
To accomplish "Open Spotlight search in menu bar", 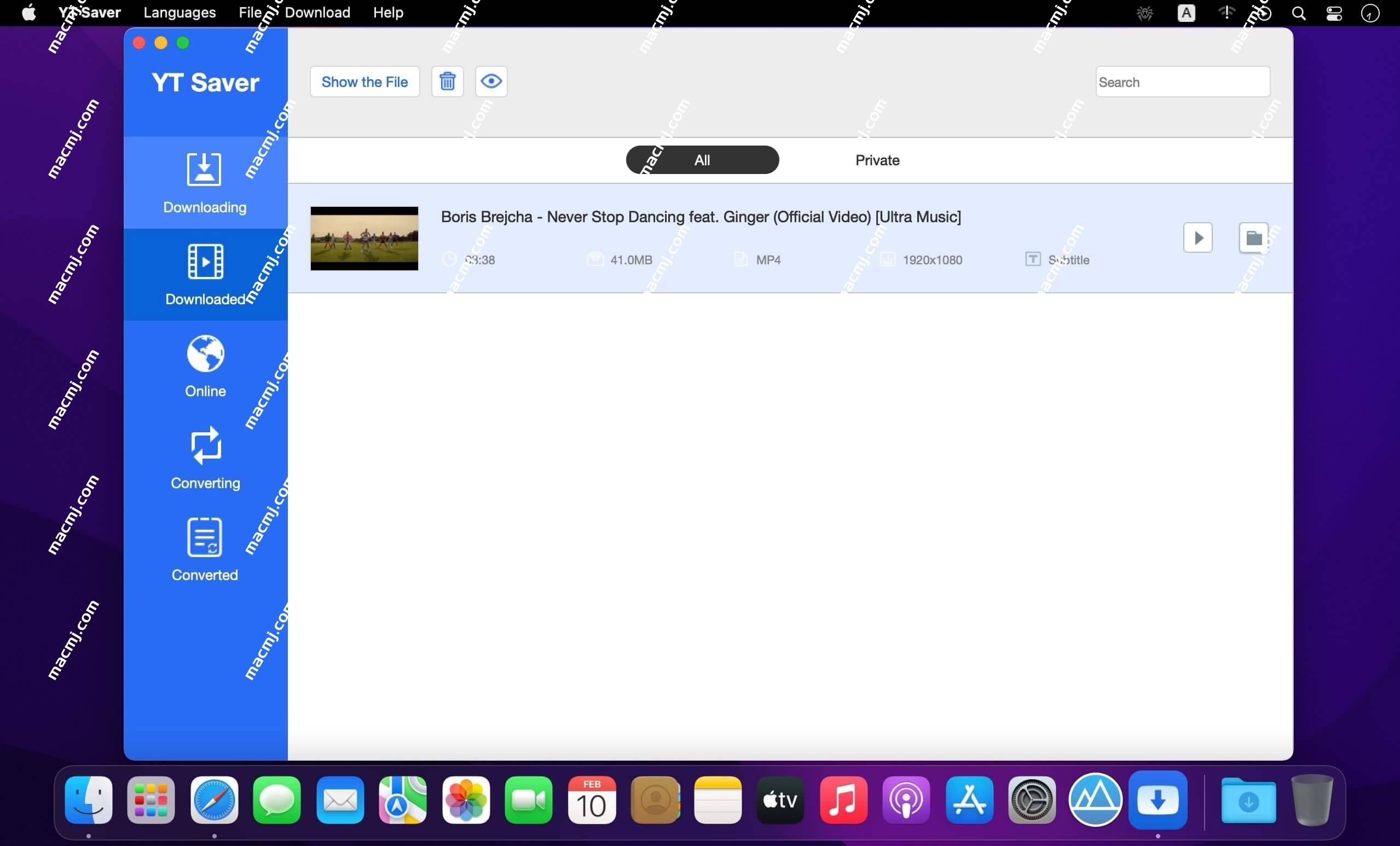I will click(x=1298, y=13).
